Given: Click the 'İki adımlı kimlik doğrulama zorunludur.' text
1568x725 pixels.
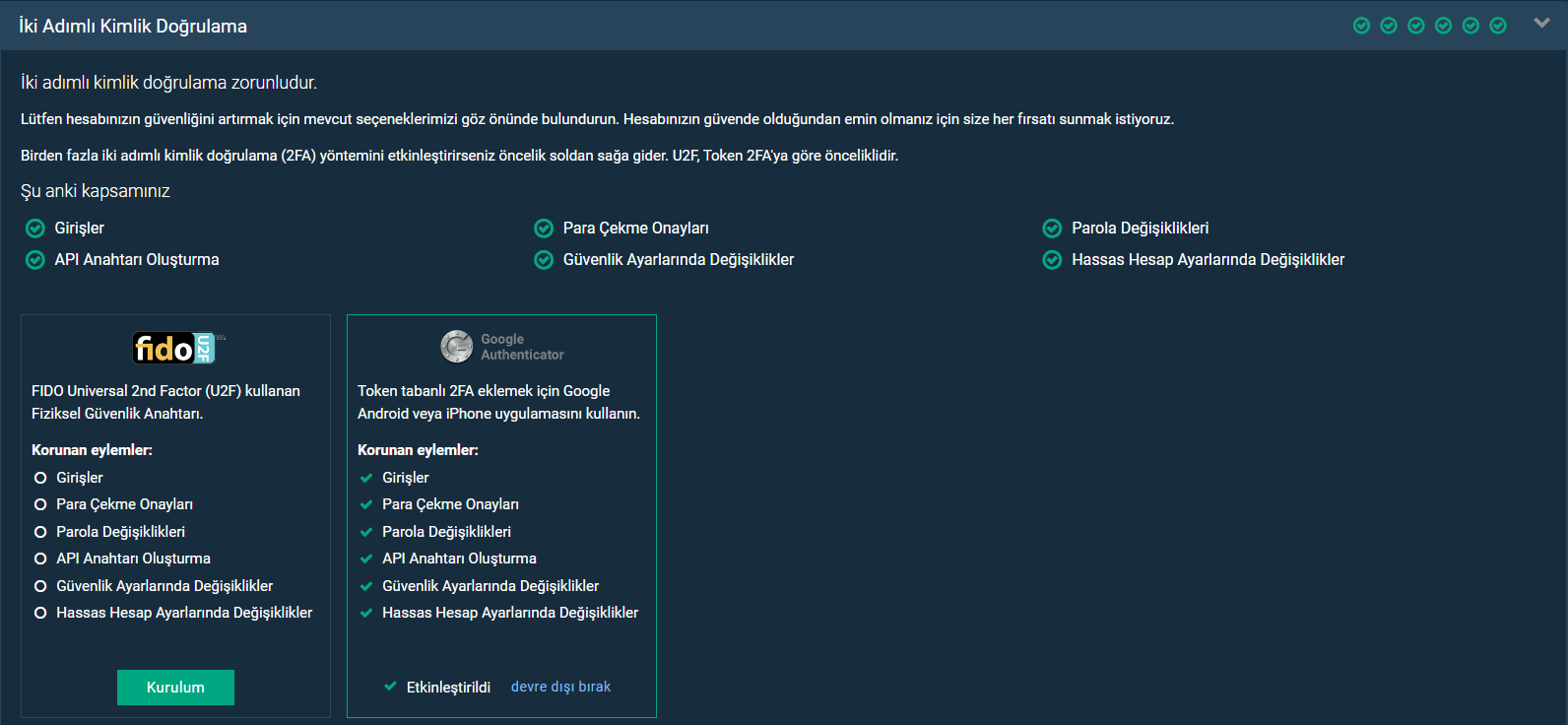Looking at the screenshot, I should (168, 83).
